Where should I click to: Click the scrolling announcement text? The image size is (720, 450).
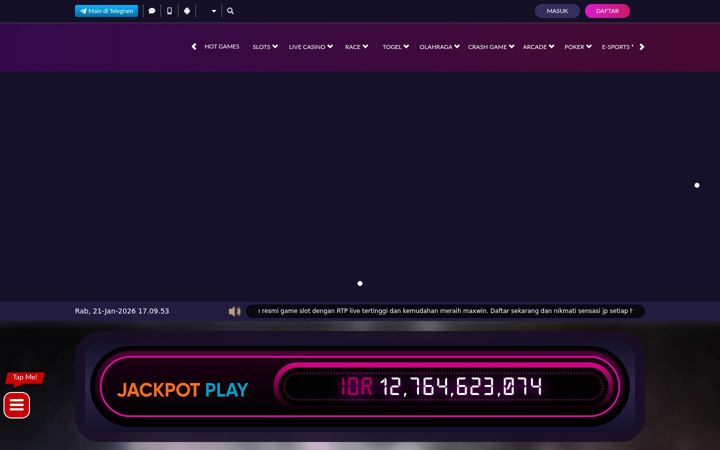tap(445, 311)
